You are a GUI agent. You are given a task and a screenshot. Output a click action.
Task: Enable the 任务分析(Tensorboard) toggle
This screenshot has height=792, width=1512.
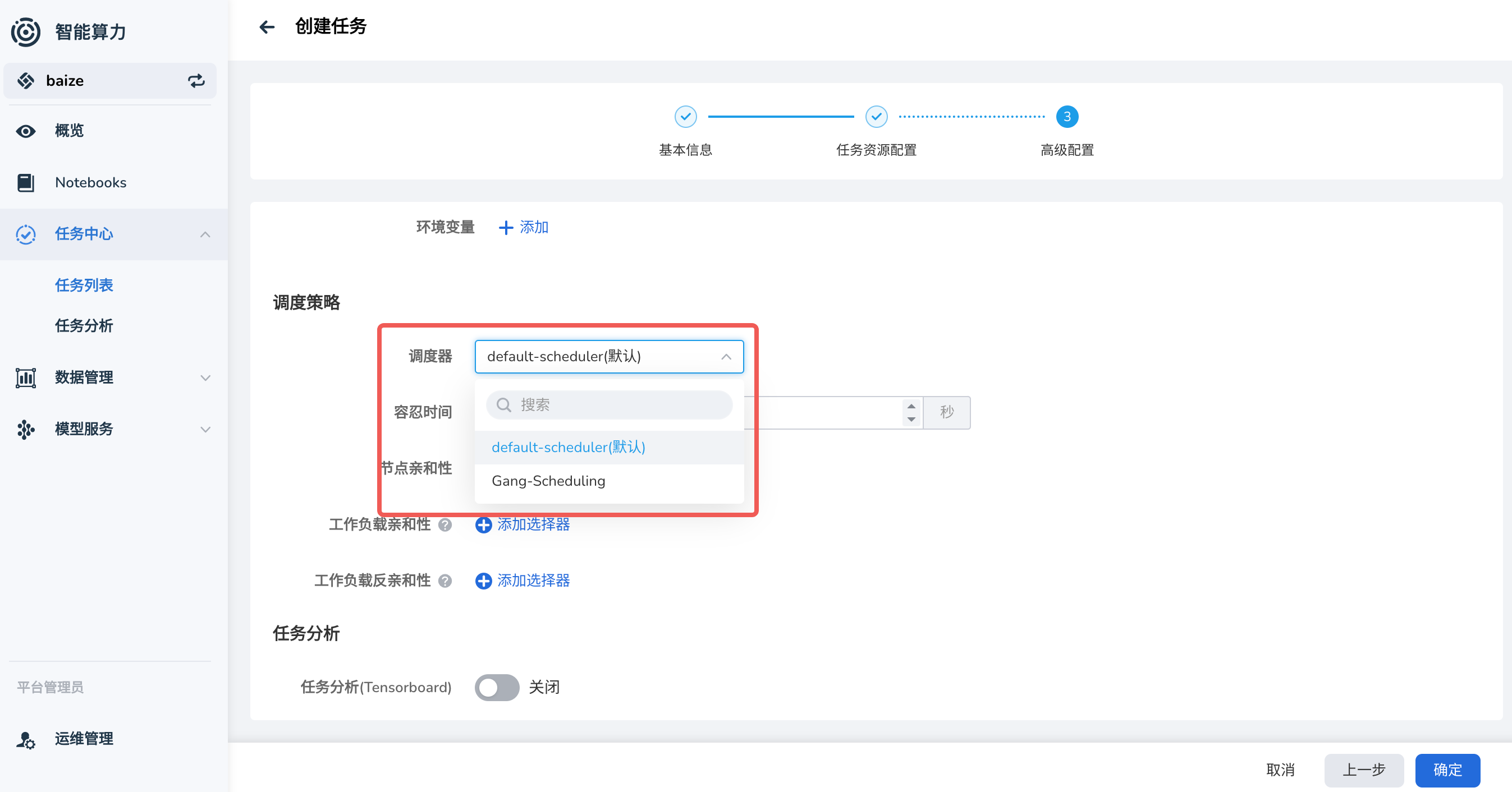pos(497,687)
